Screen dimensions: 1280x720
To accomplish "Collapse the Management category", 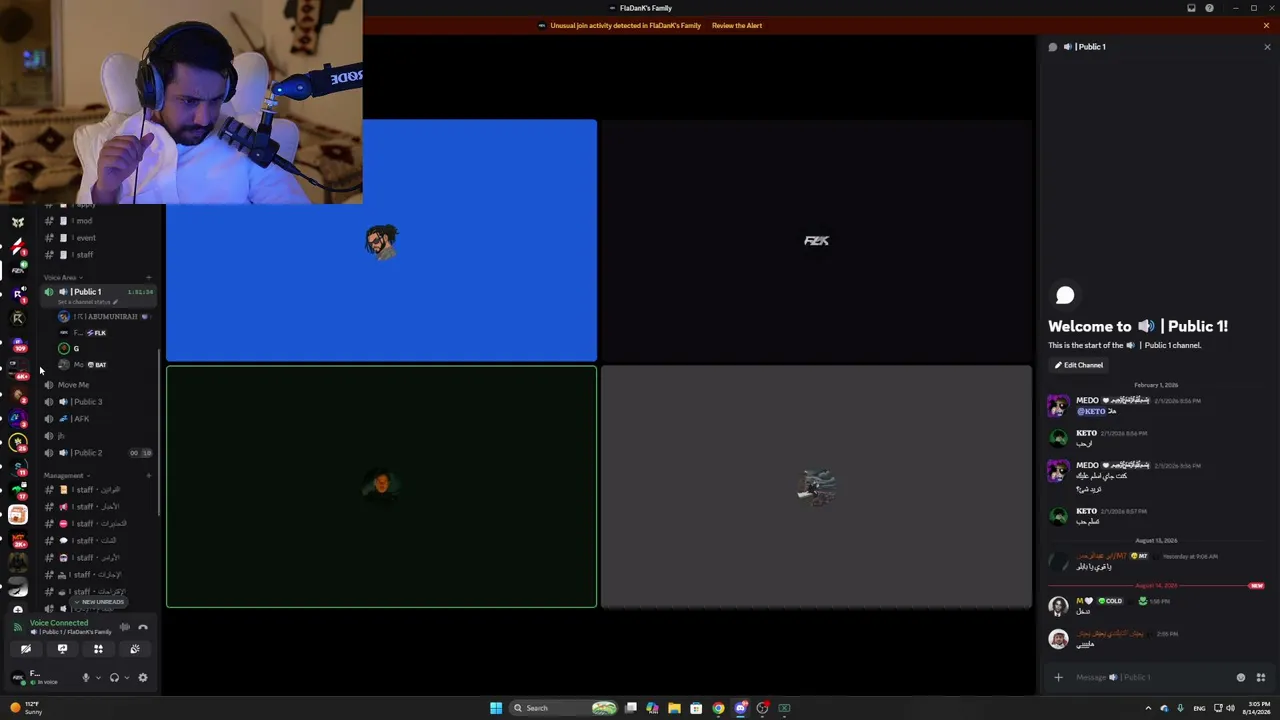I will point(66,476).
